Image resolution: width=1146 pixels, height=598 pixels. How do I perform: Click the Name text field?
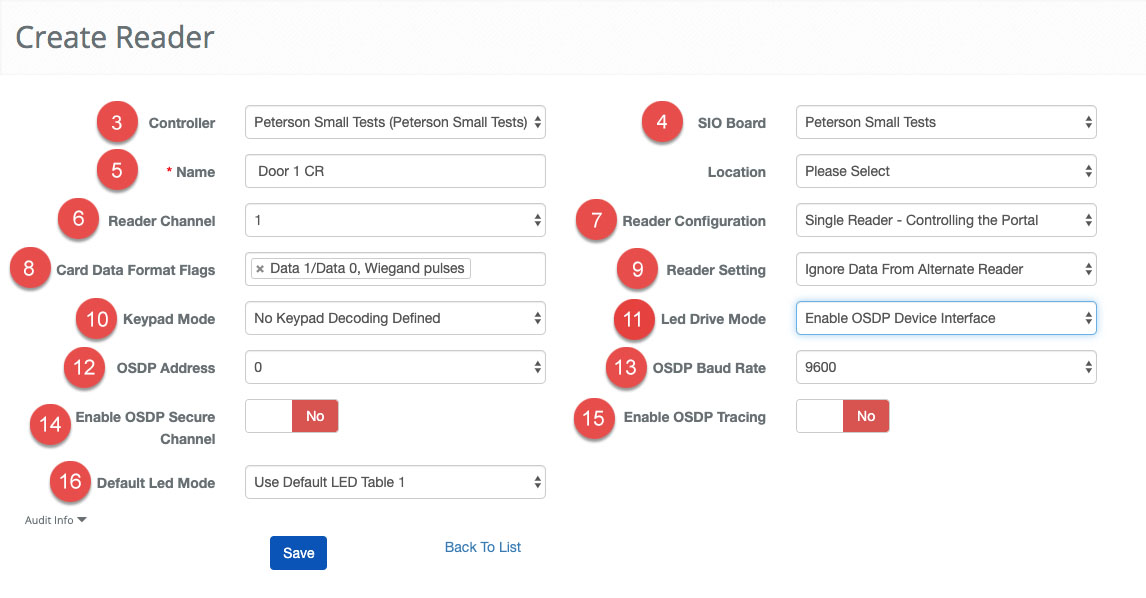[x=395, y=171]
